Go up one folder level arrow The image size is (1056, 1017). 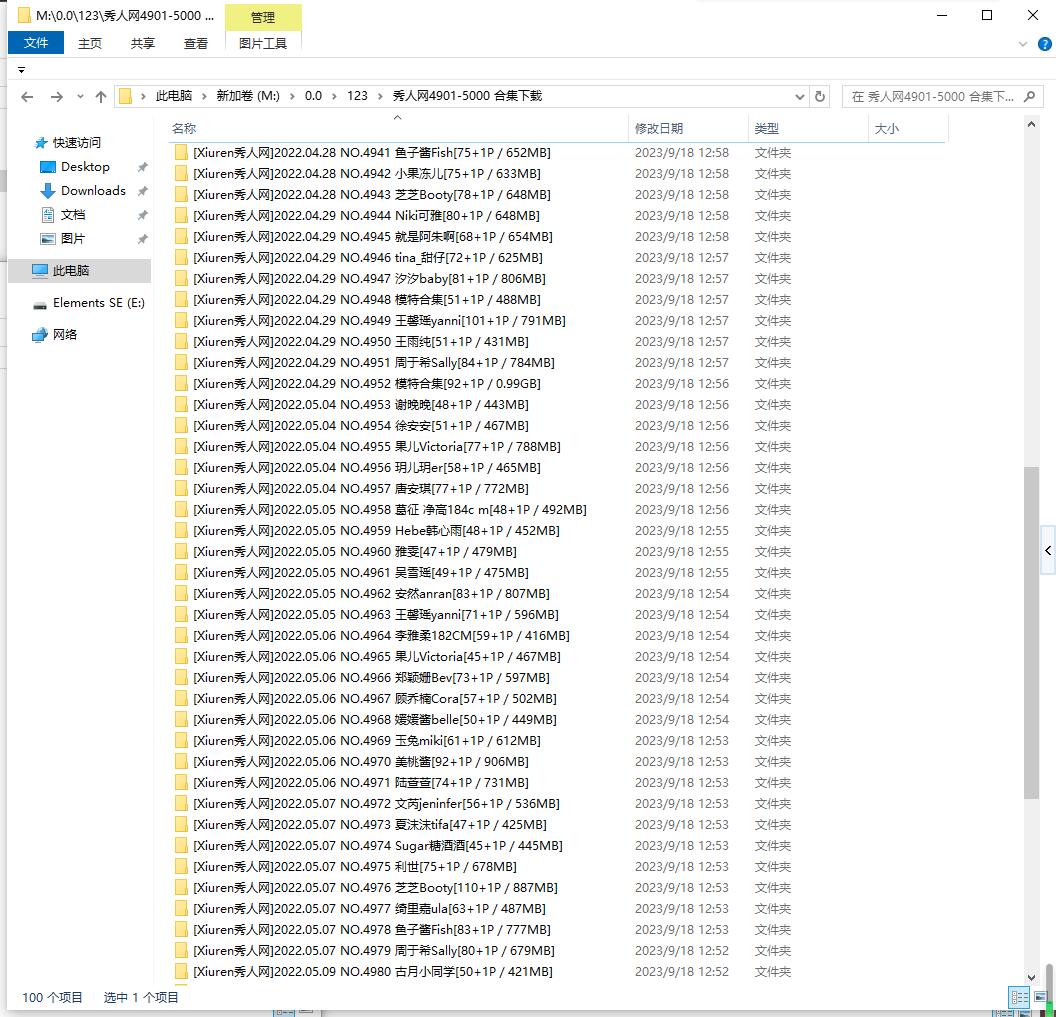(x=101, y=97)
